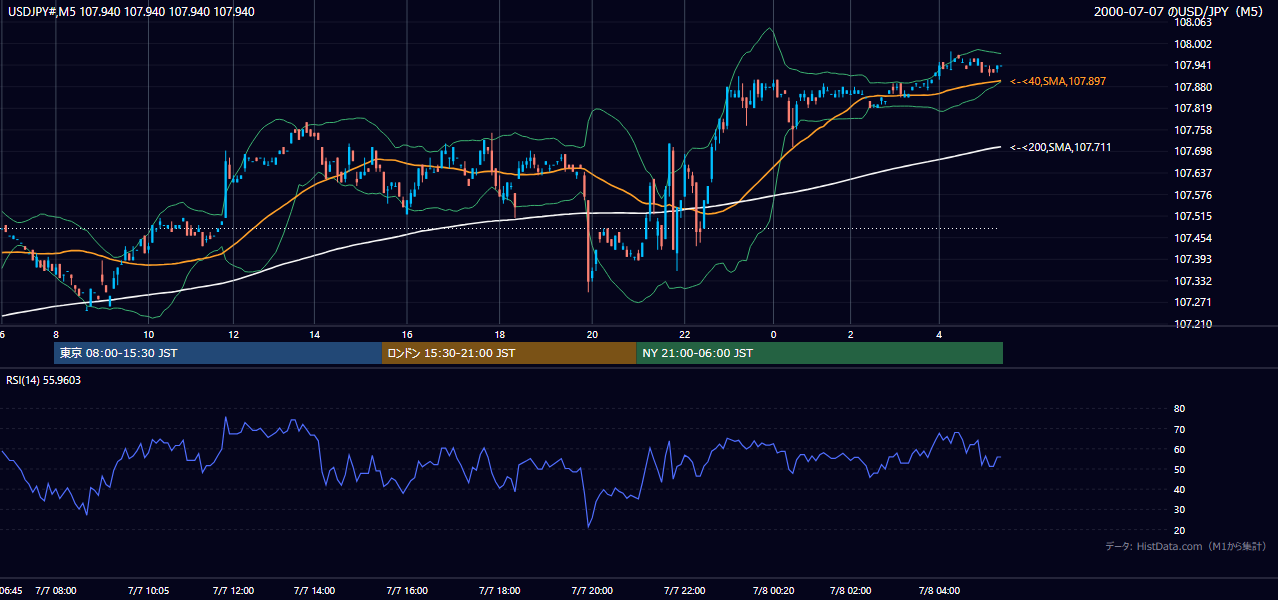Click the 107.758 price axis label
The height and width of the screenshot is (600, 1278).
(x=1193, y=130)
